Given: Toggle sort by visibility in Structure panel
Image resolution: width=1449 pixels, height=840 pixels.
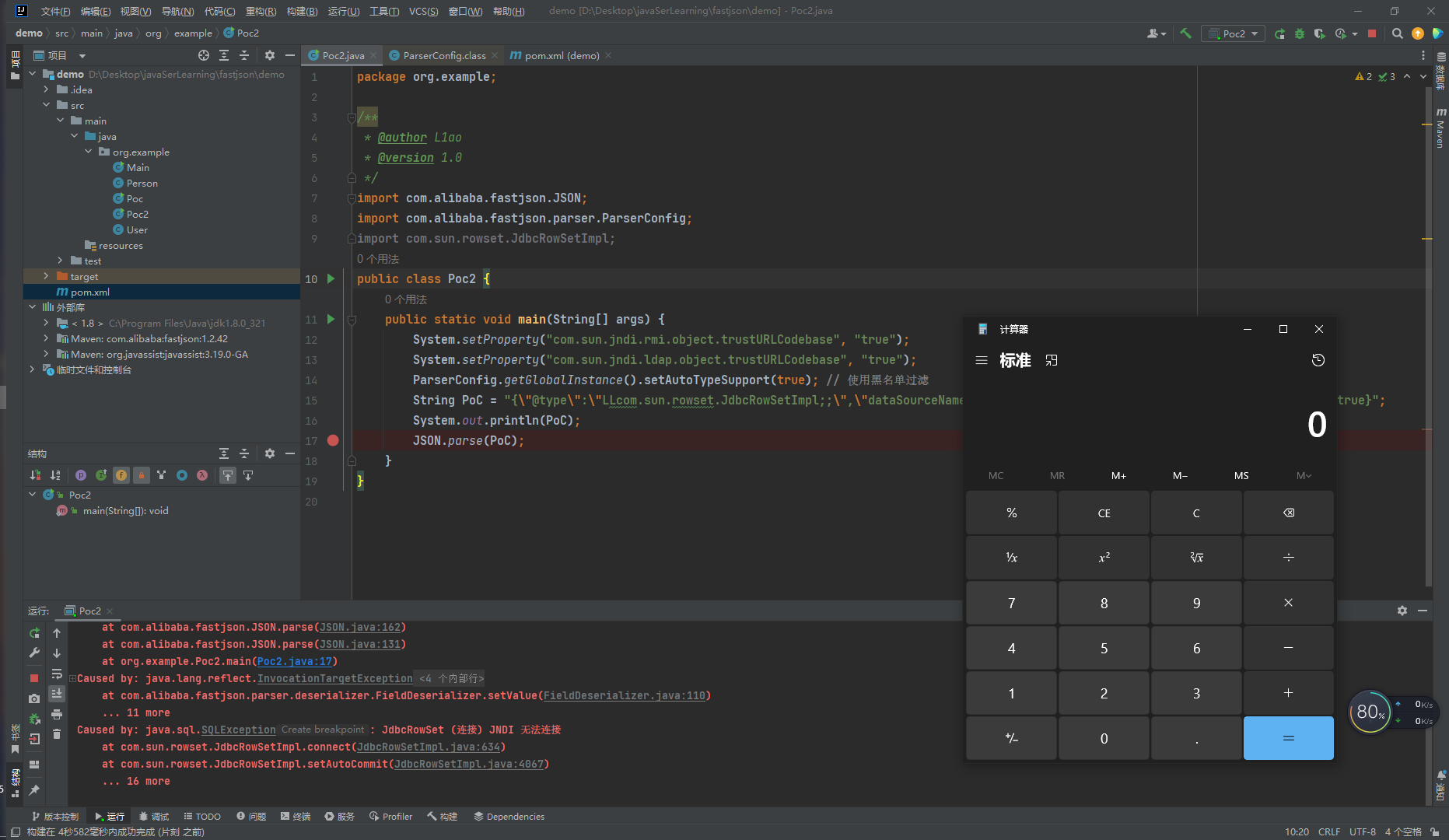Looking at the screenshot, I should (35, 475).
